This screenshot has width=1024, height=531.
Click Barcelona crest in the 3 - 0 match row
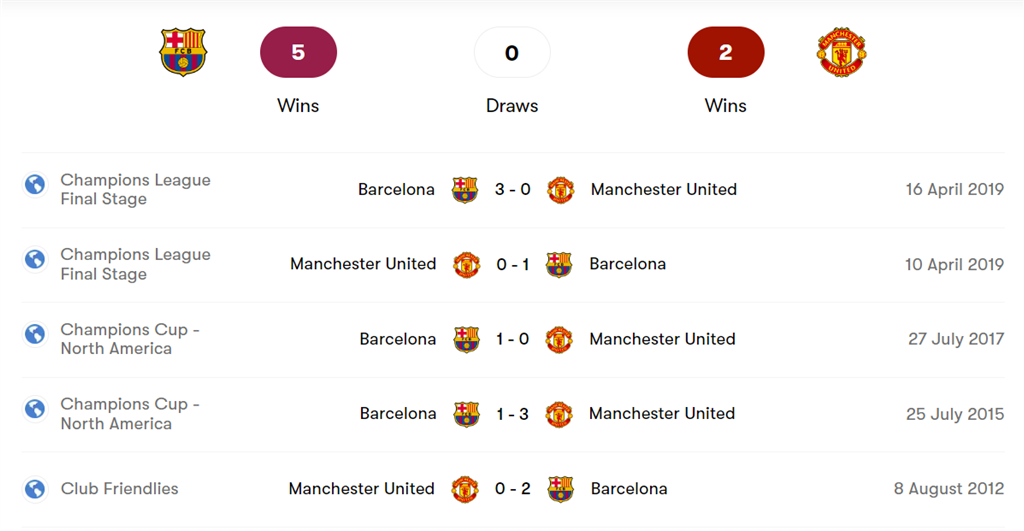click(x=465, y=190)
